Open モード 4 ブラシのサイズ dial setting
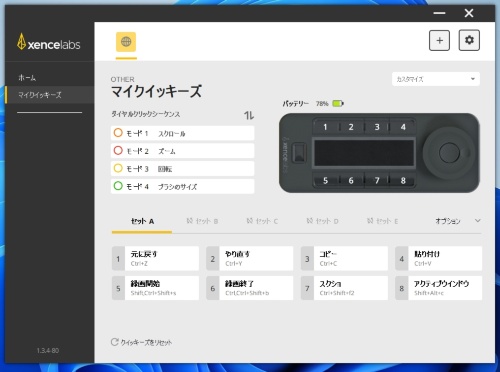Viewport: 500px width, 372px height. coord(182,186)
